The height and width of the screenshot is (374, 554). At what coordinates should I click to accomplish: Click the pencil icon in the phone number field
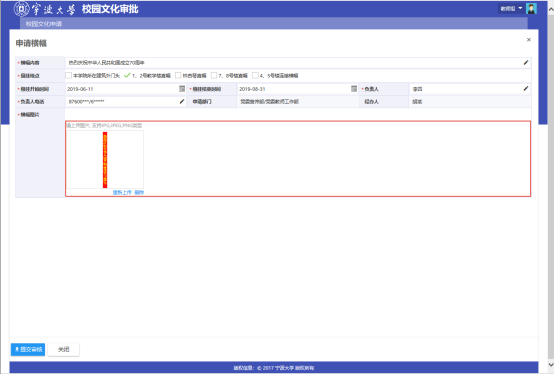point(182,101)
